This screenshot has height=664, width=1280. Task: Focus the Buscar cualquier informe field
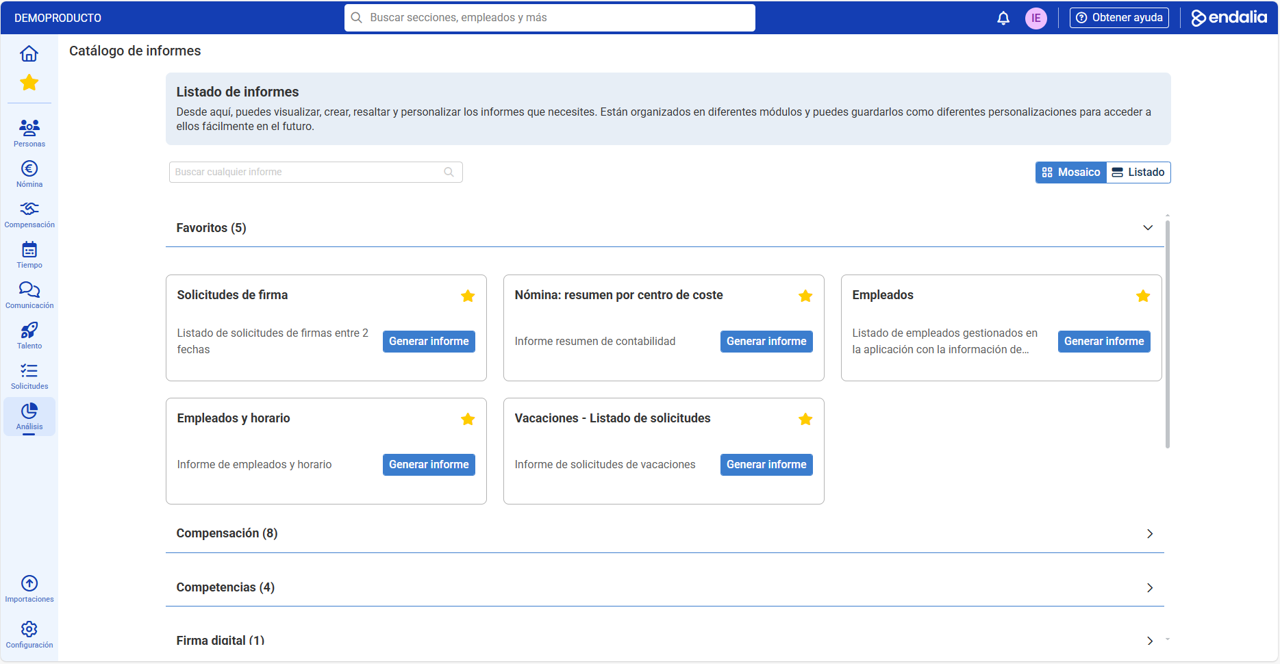(x=315, y=172)
